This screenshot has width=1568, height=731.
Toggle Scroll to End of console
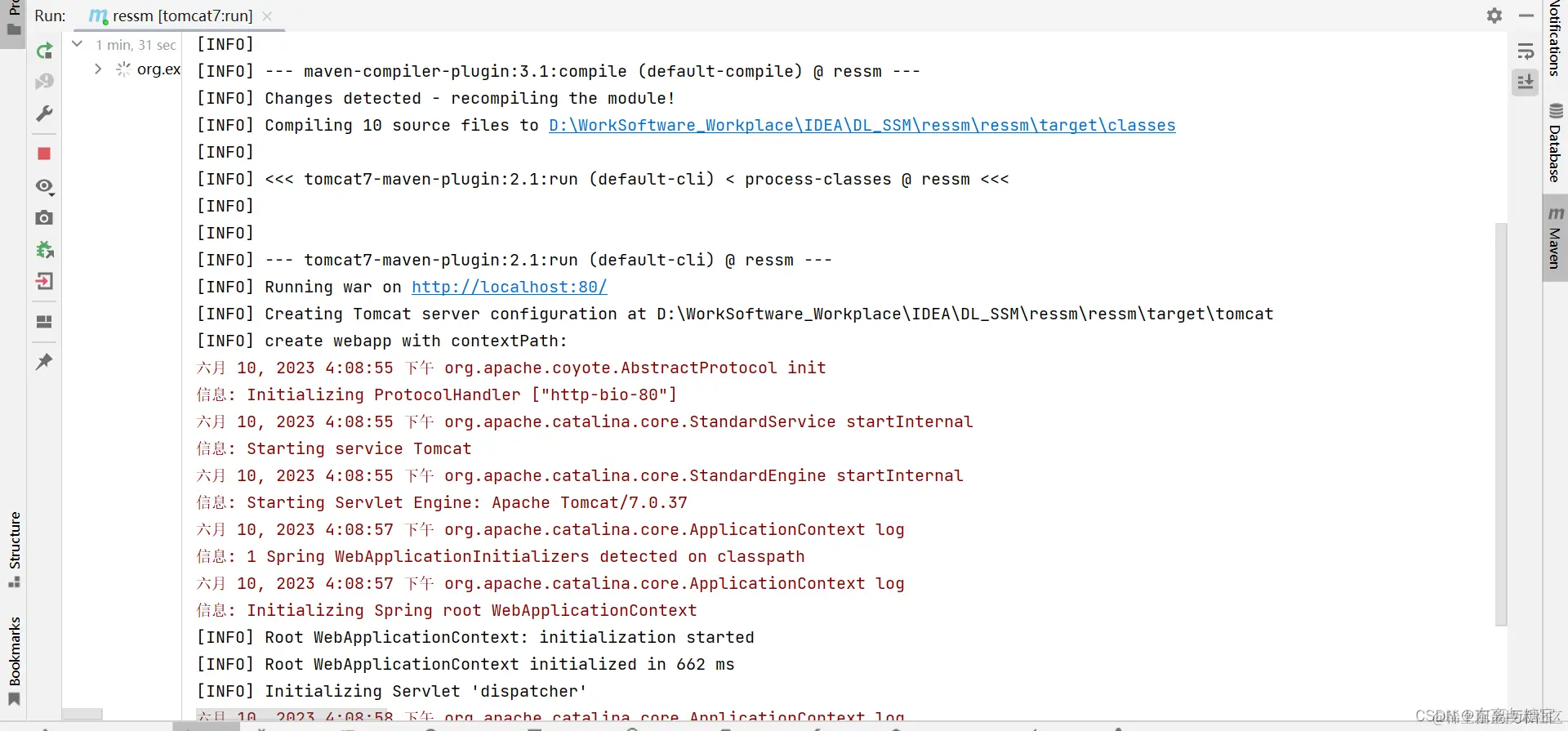point(1526,82)
